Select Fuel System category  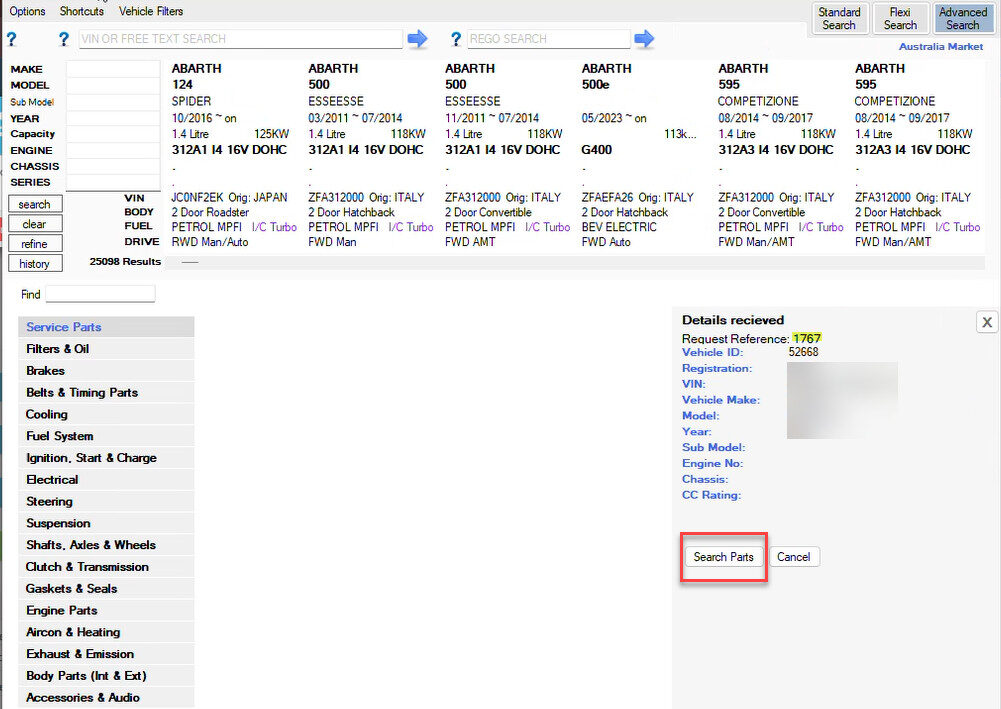click(107, 436)
